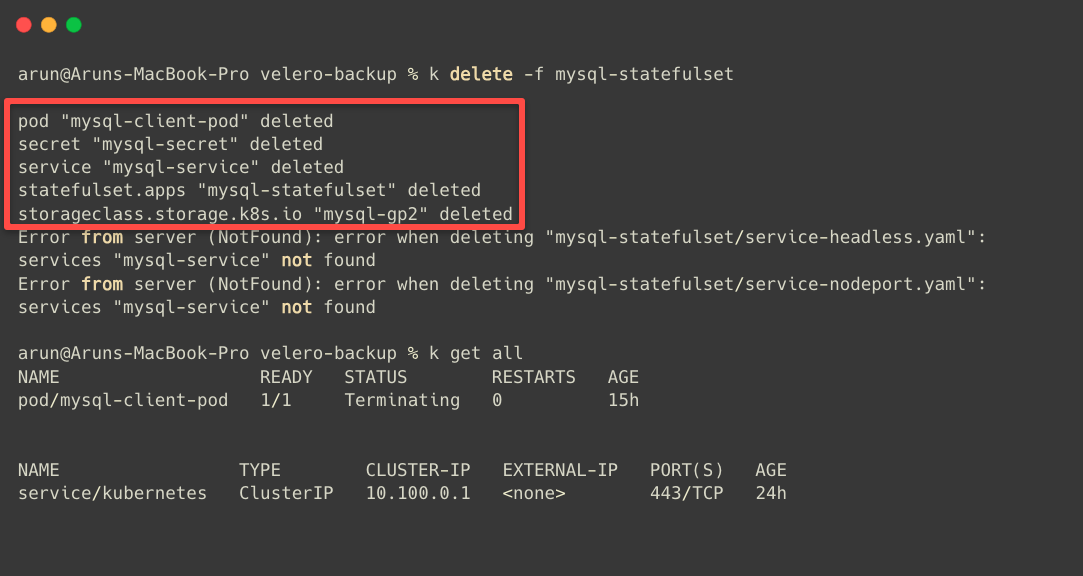
Task: Click the red close window button
Action: tap(24, 25)
